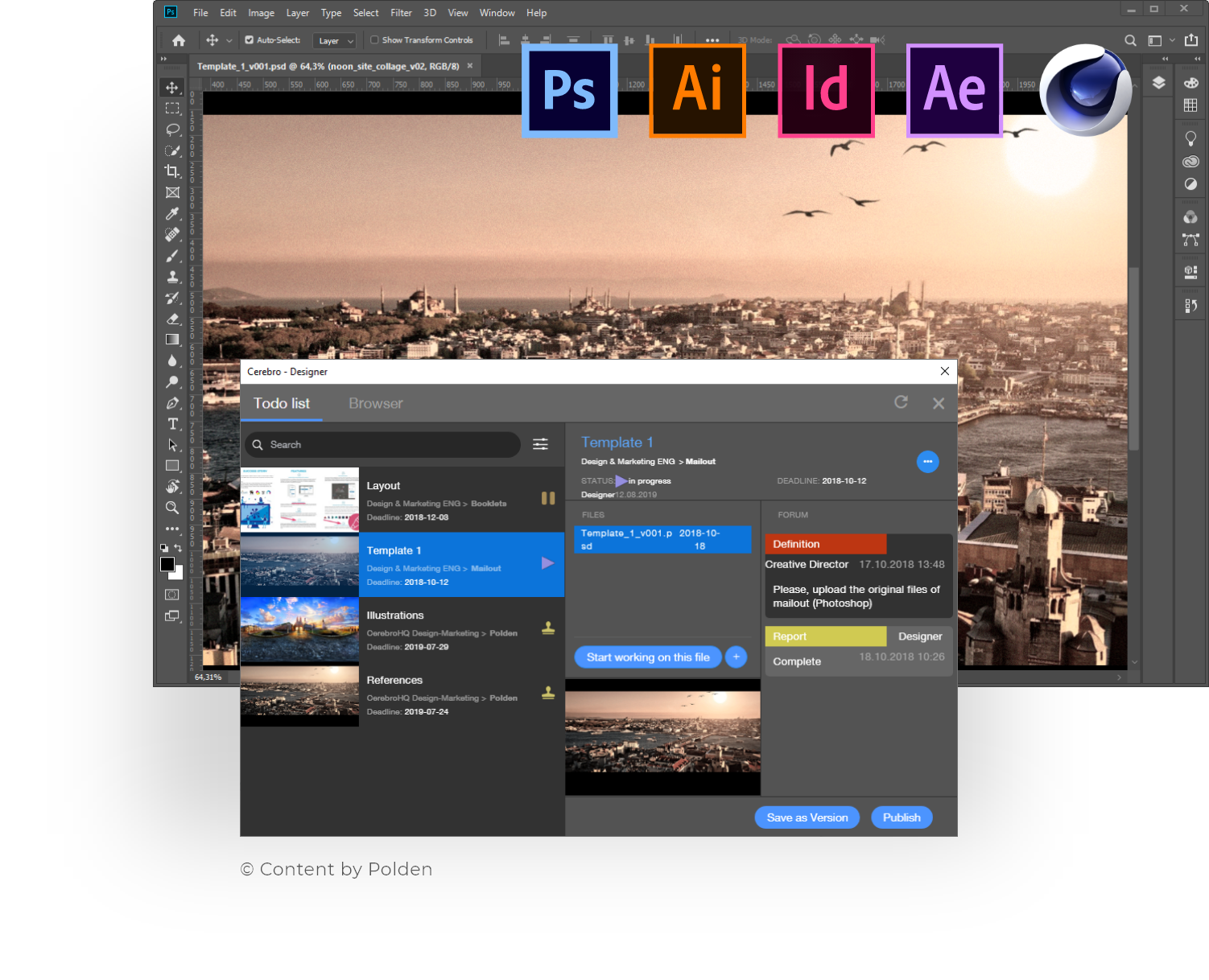Viewport: 1209px width, 980px height.
Task: Click the Share icon in options bar
Action: (1191, 40)
